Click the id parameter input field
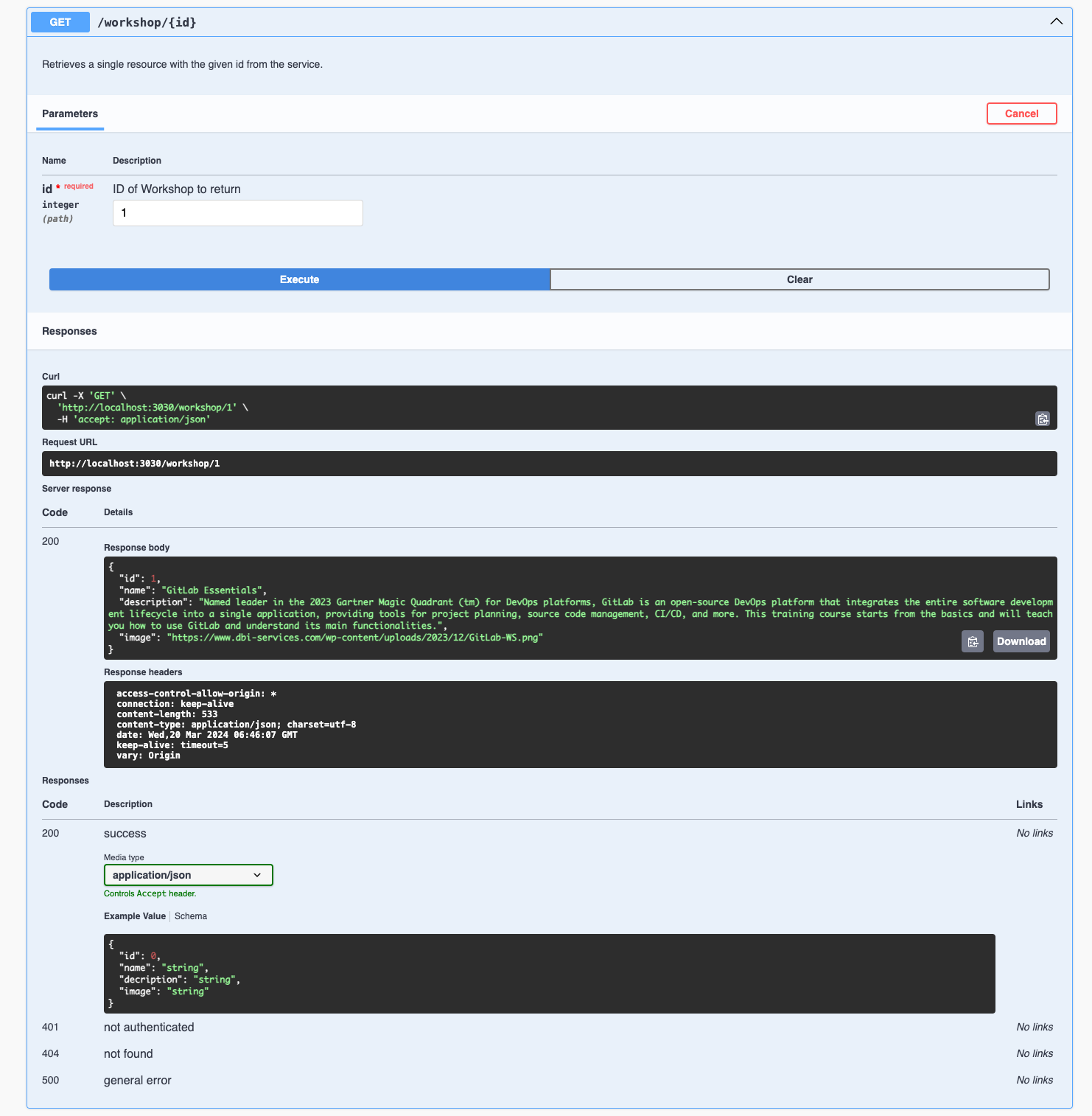Screen dimensions: 1092x1116 point(237,213)
